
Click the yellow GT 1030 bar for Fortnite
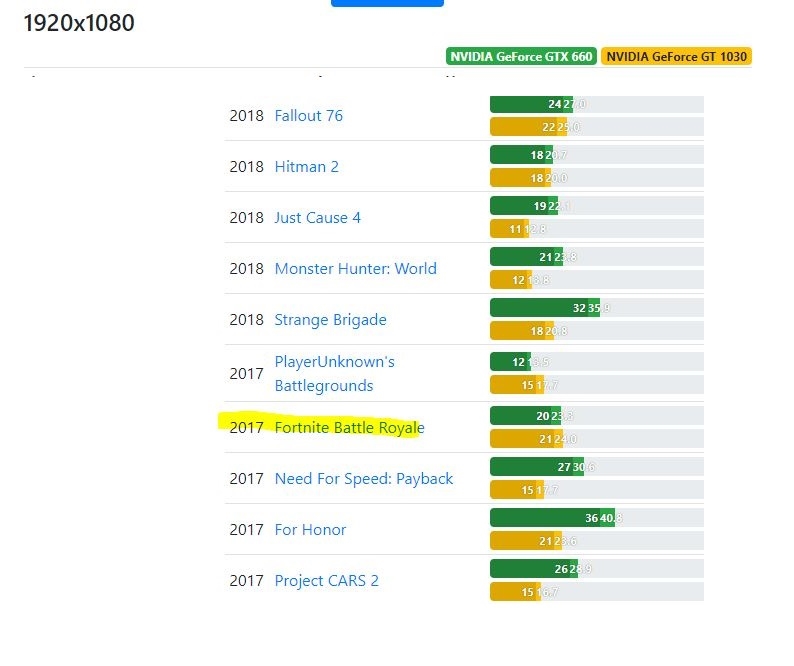click(x=526, y=439)
